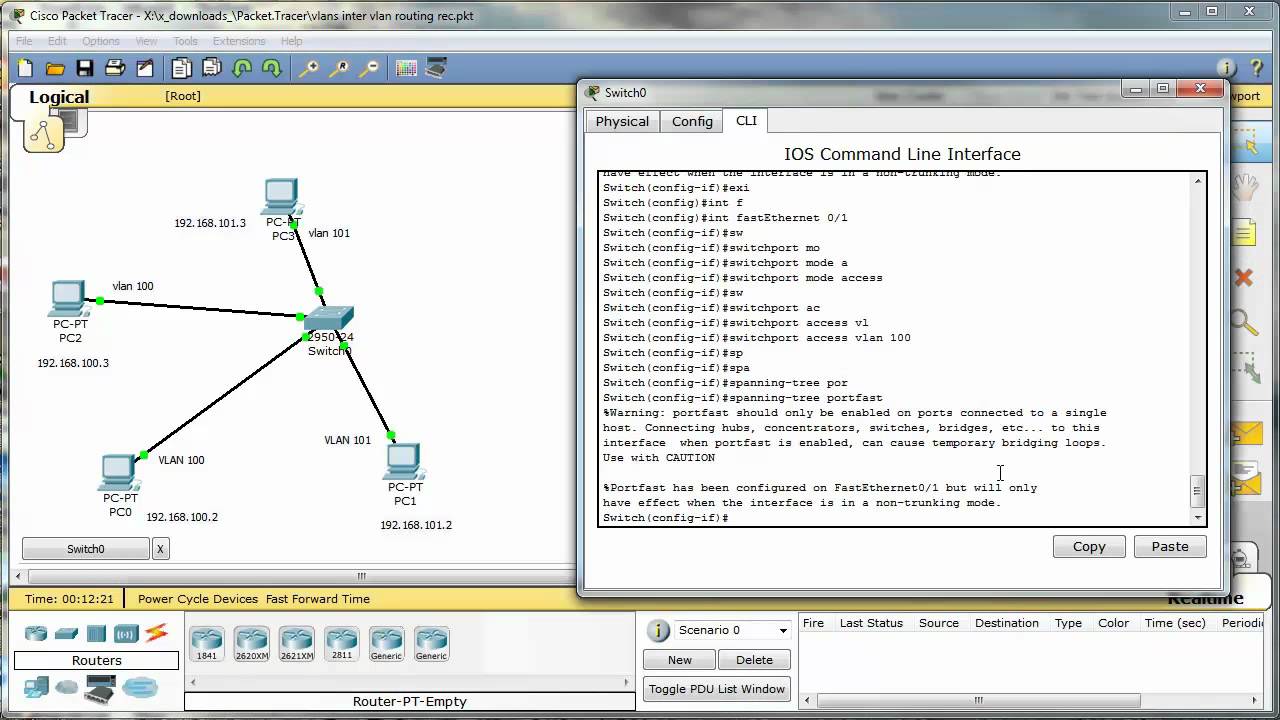Select the Custom Made Devices icon
This screenshot has height=720, width=1280.
(x=101, y=687)
